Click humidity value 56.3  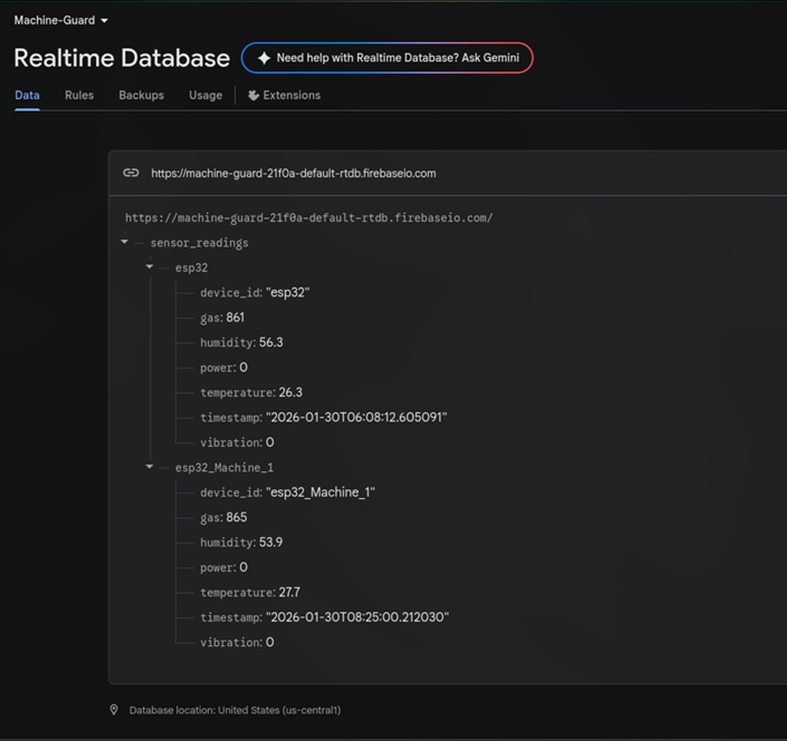(271, 342)
